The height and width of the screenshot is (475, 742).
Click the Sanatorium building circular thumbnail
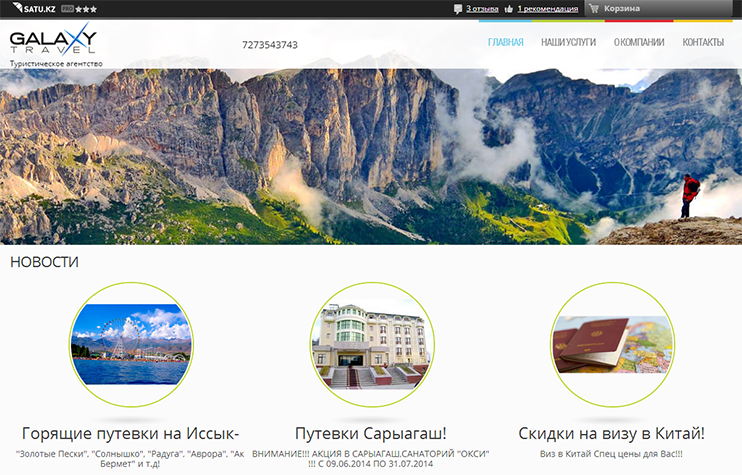371,344
